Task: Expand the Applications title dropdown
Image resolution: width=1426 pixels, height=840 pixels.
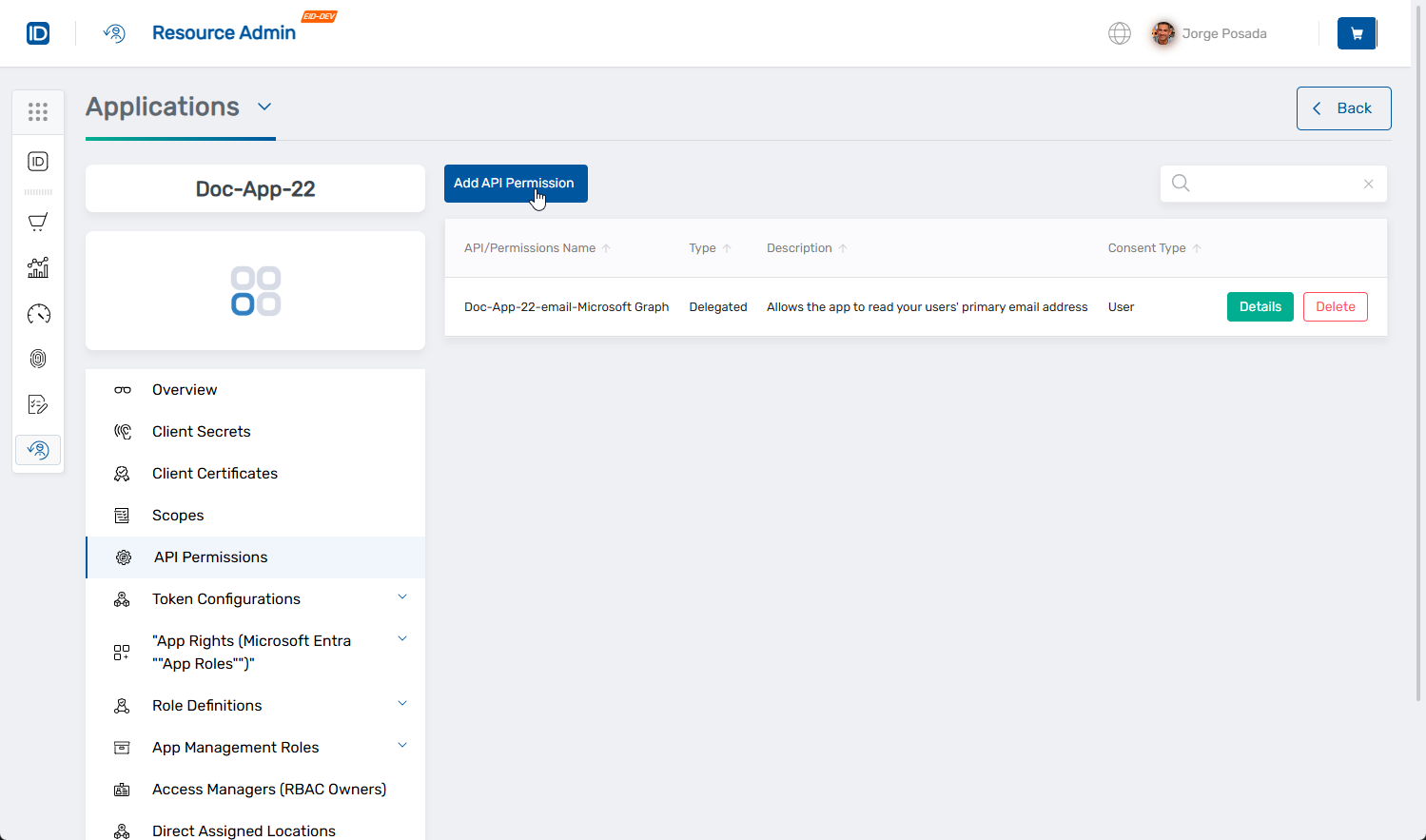Action: [264, 107]
